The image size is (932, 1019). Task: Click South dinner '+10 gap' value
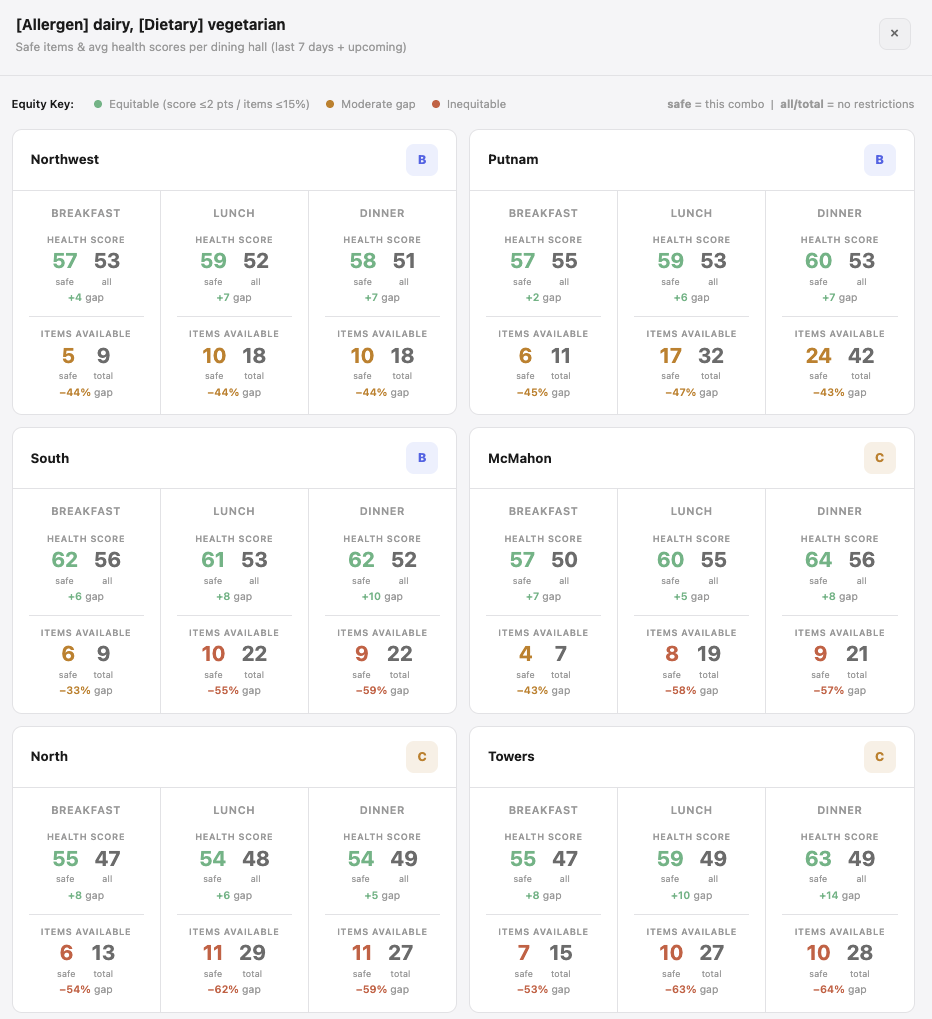[x=382, y=597]
